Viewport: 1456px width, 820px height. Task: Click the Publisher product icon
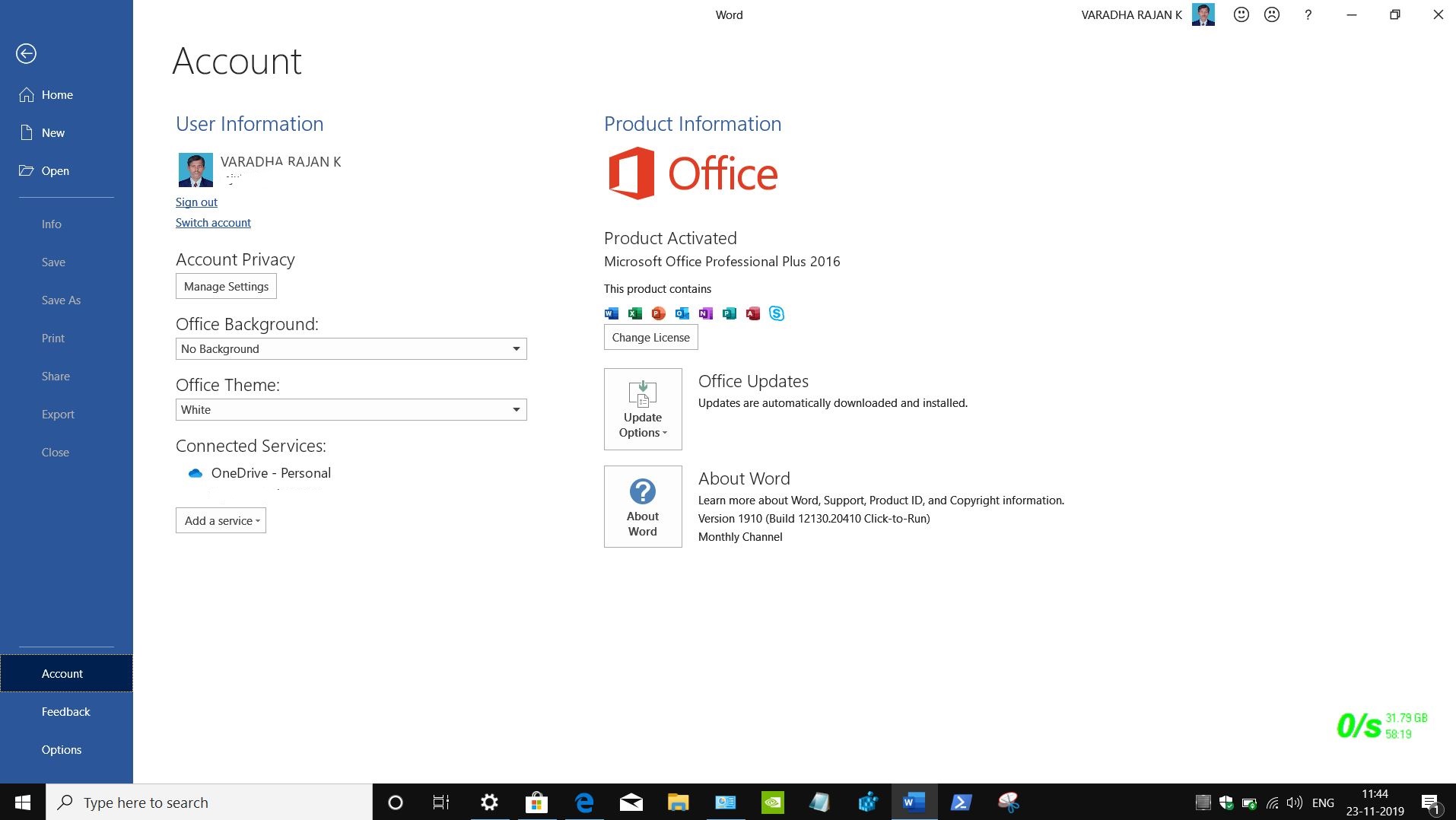[x=730, y=313]
